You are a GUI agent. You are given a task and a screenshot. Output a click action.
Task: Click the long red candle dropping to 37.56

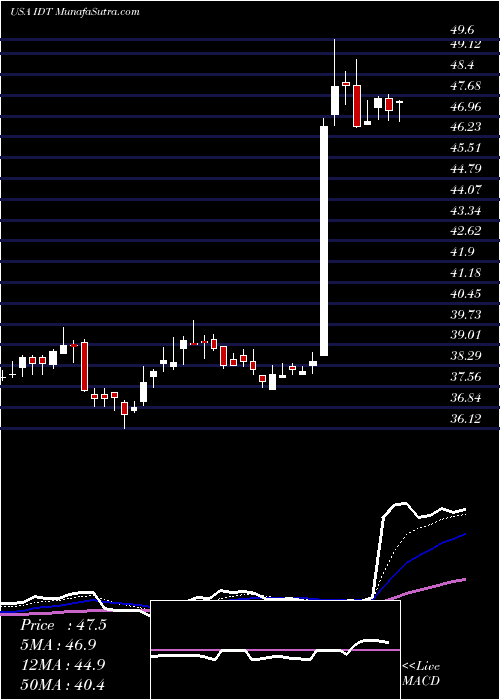[84, 367]
